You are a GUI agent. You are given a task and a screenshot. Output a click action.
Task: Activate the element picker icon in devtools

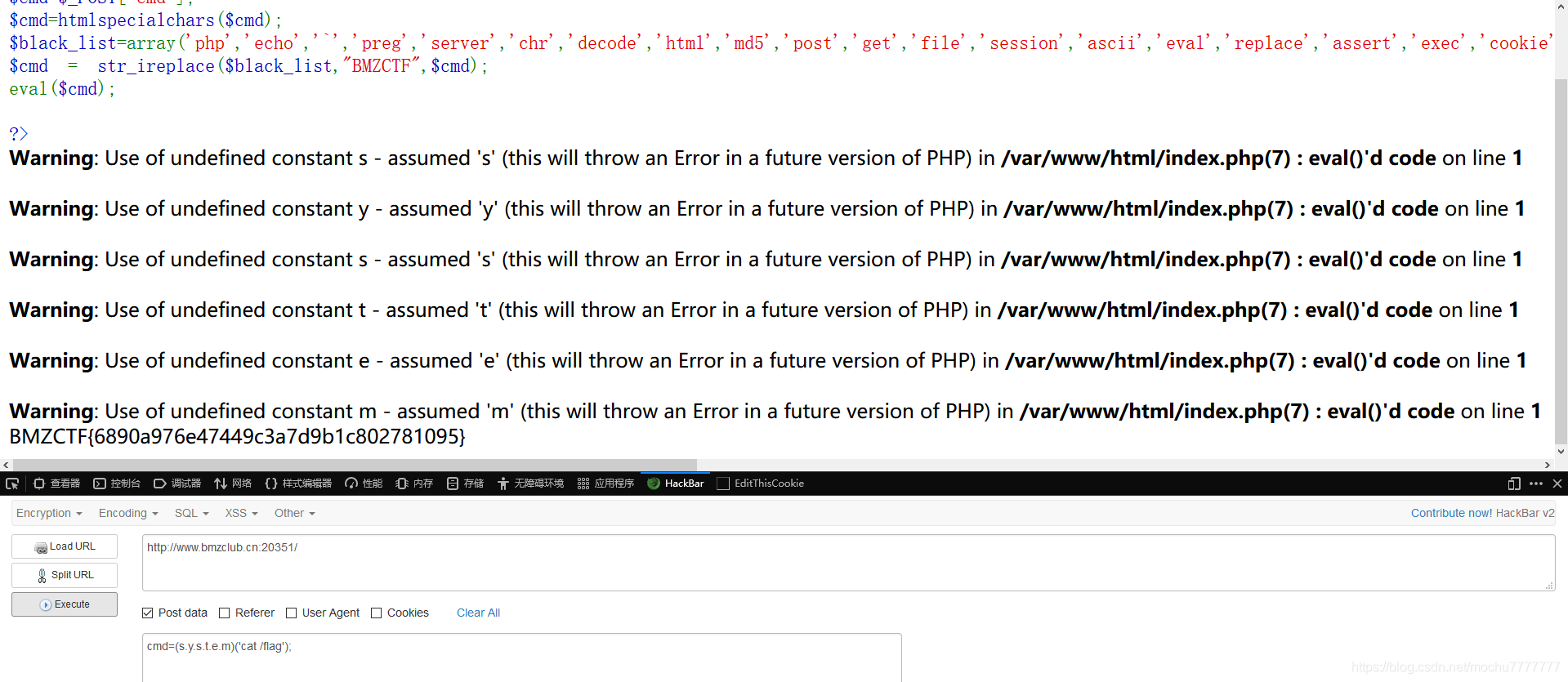click(x=12, y=484)
